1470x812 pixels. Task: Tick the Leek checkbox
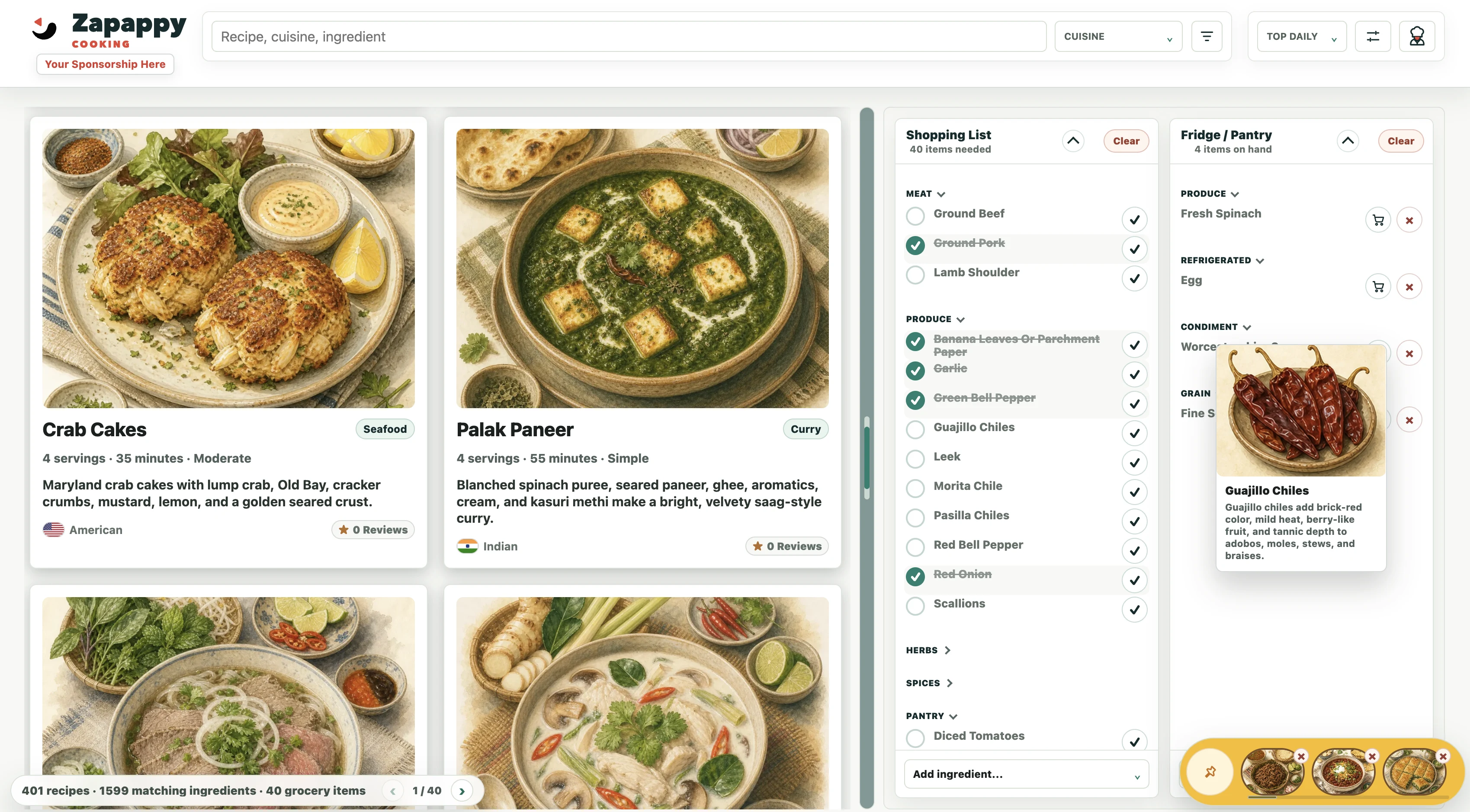915,459
